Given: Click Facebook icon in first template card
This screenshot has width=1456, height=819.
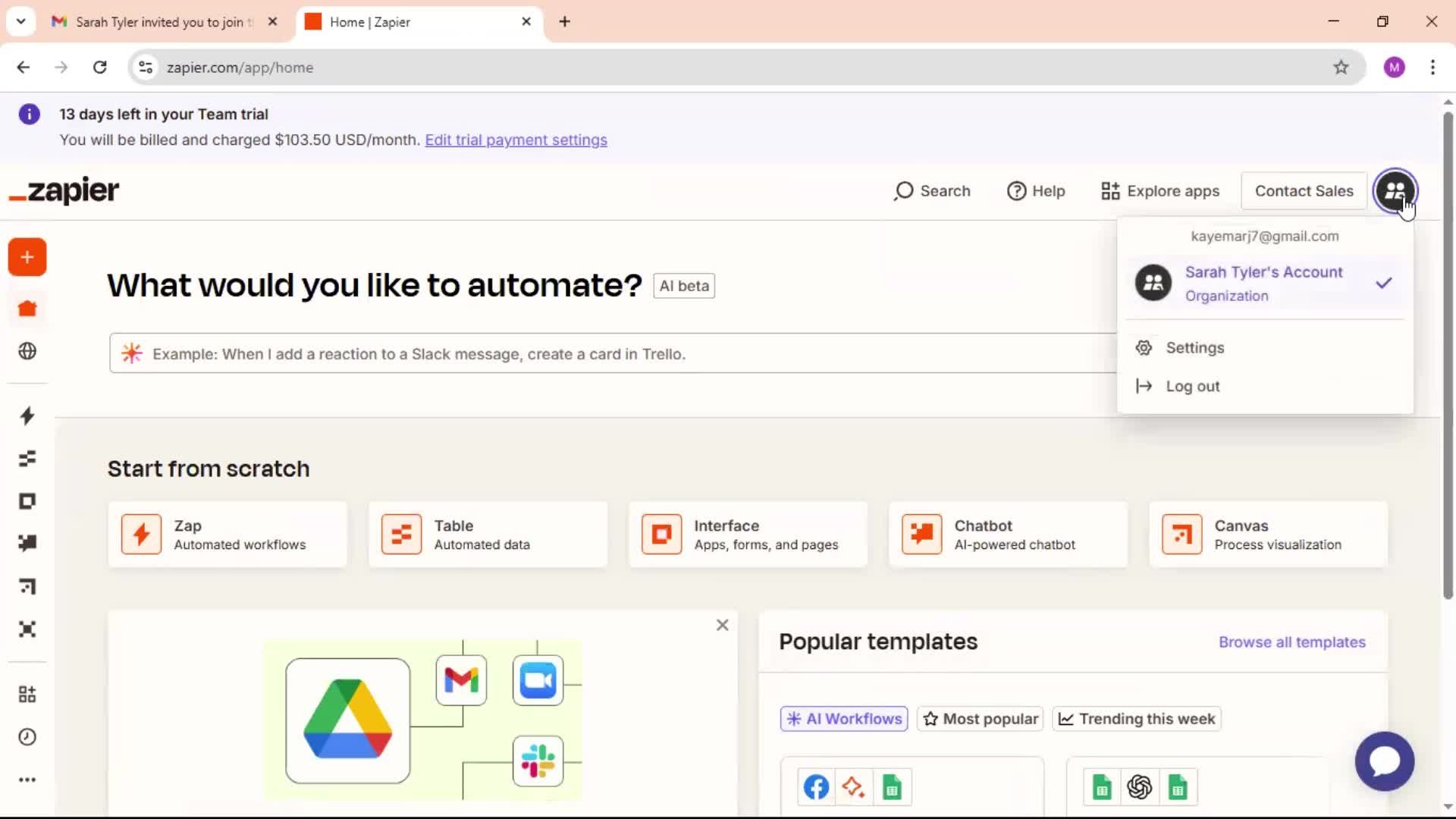Looking at the screenshot, I should 816,787.
